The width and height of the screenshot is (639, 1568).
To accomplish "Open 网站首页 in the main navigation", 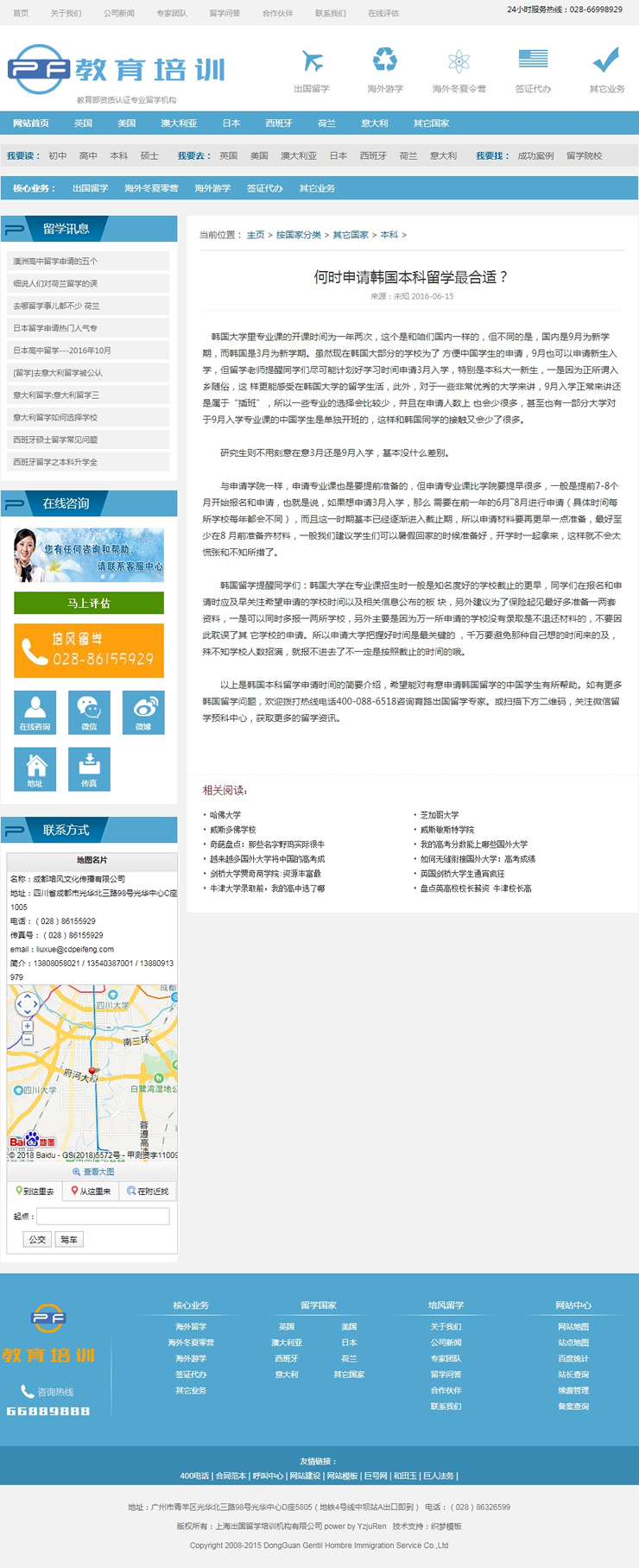I will (31, 123).
